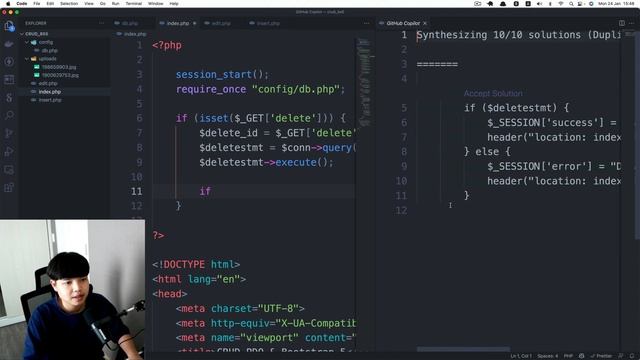Open the Help menu

[174, 4]
